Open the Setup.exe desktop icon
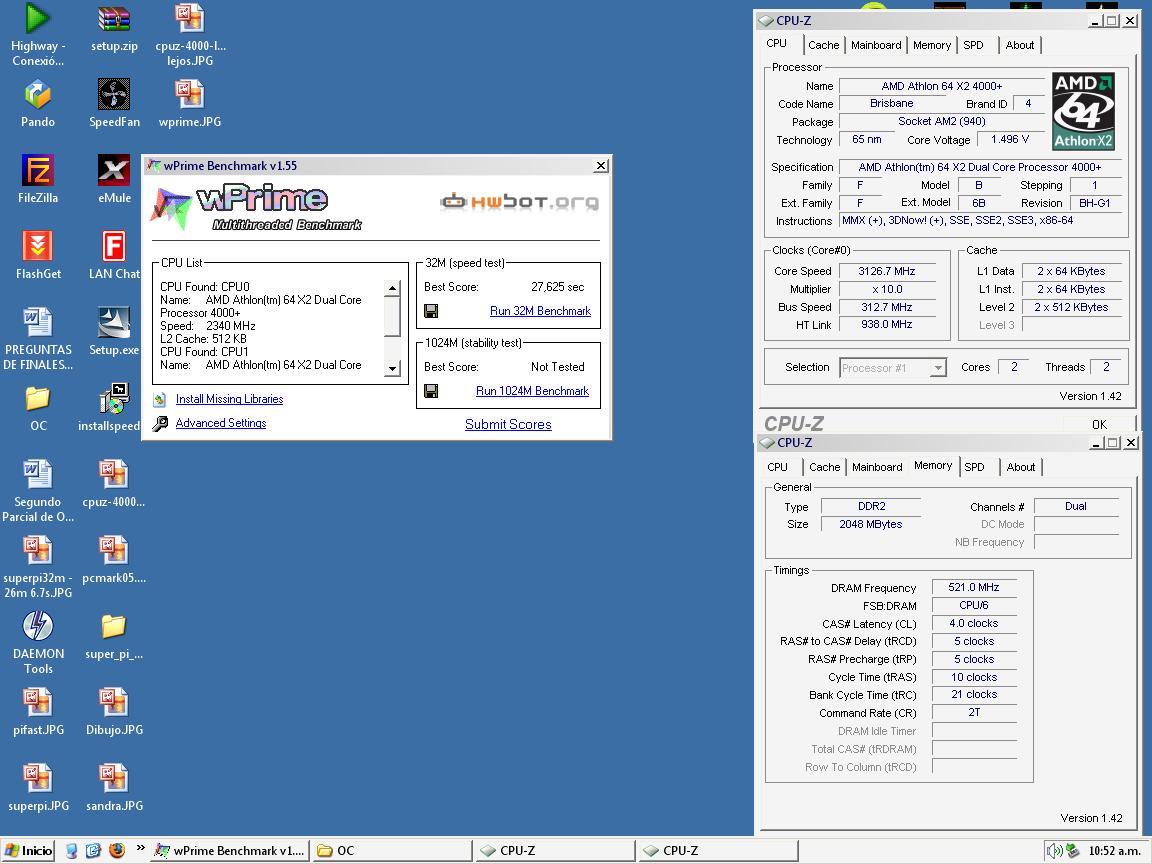Viewport: 1152px width, 864px height. click(x=114, y=331)
